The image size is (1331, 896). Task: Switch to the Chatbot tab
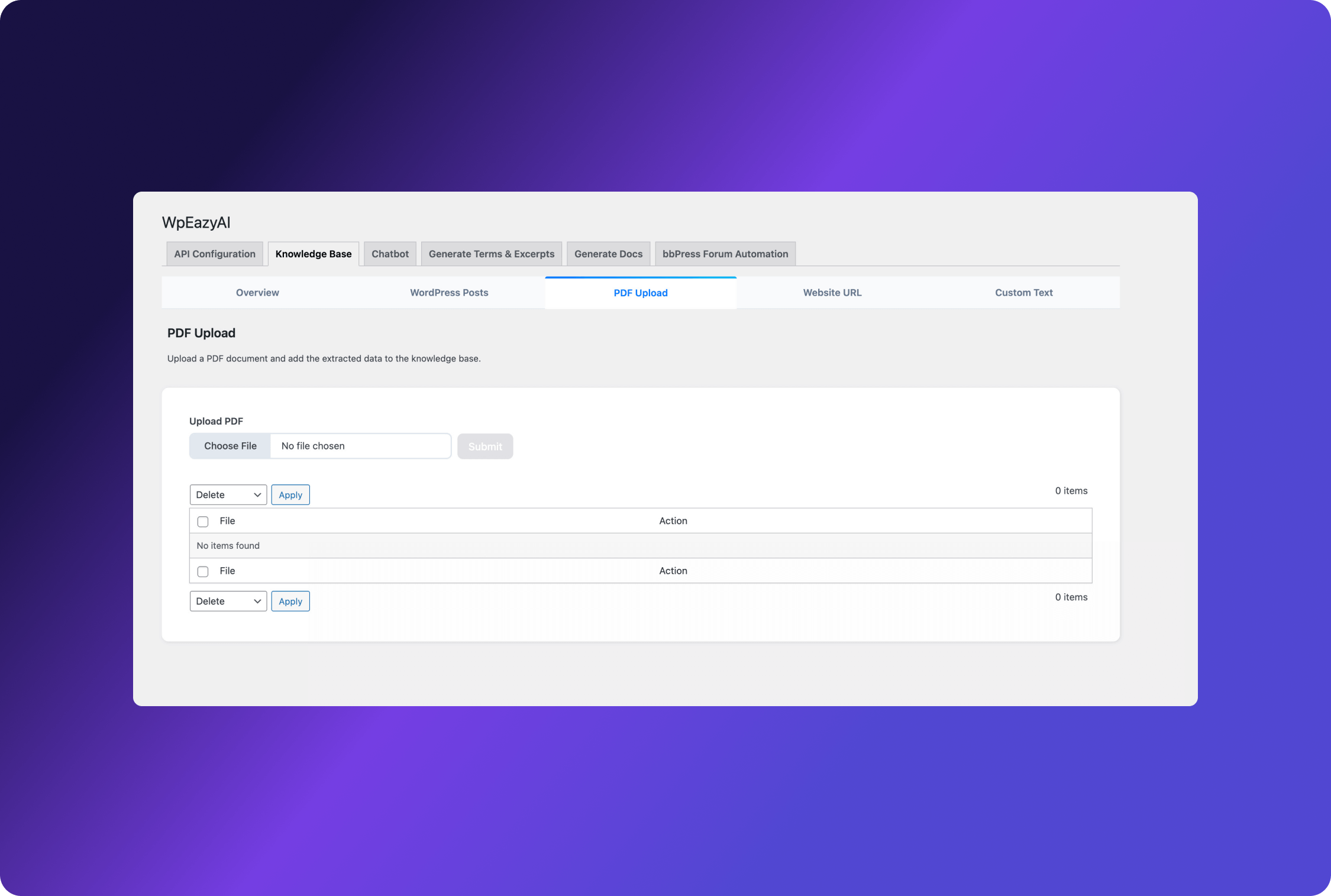pyautogui.click(x=390, y=254)
